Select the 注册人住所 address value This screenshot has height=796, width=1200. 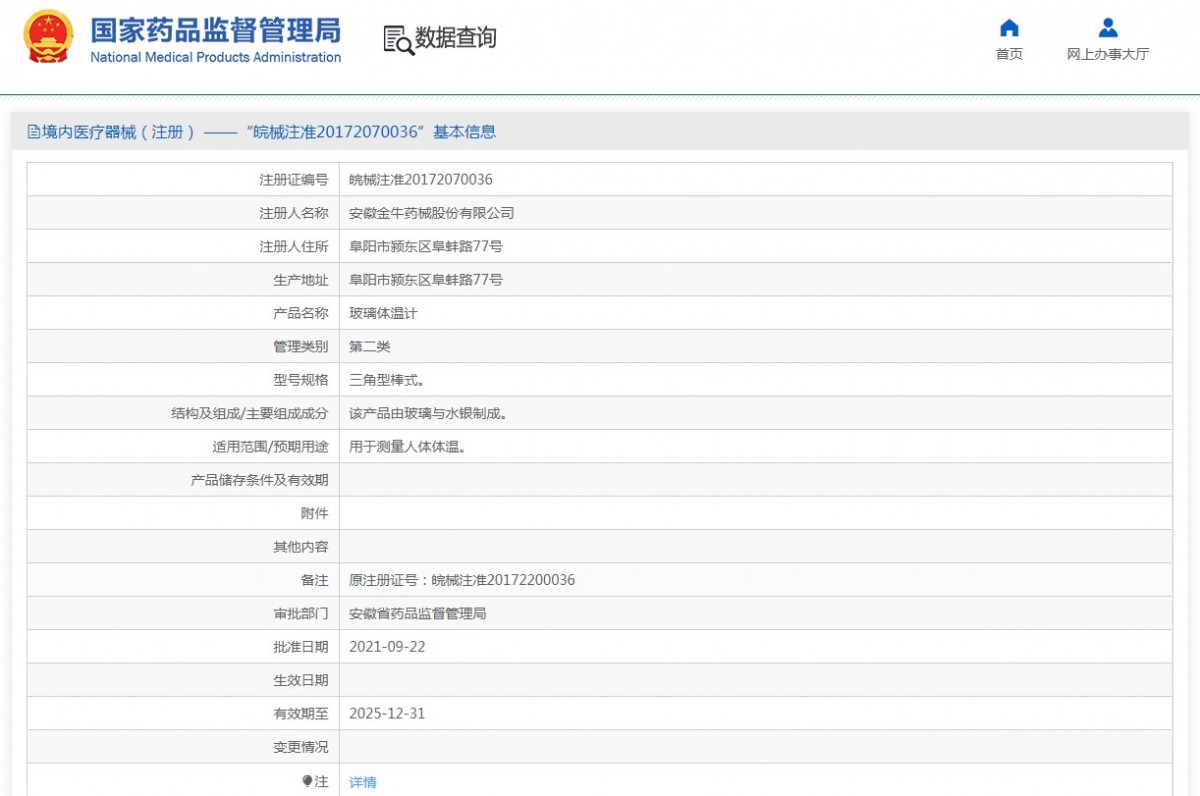pyautogui.click(x=426, y=246)
